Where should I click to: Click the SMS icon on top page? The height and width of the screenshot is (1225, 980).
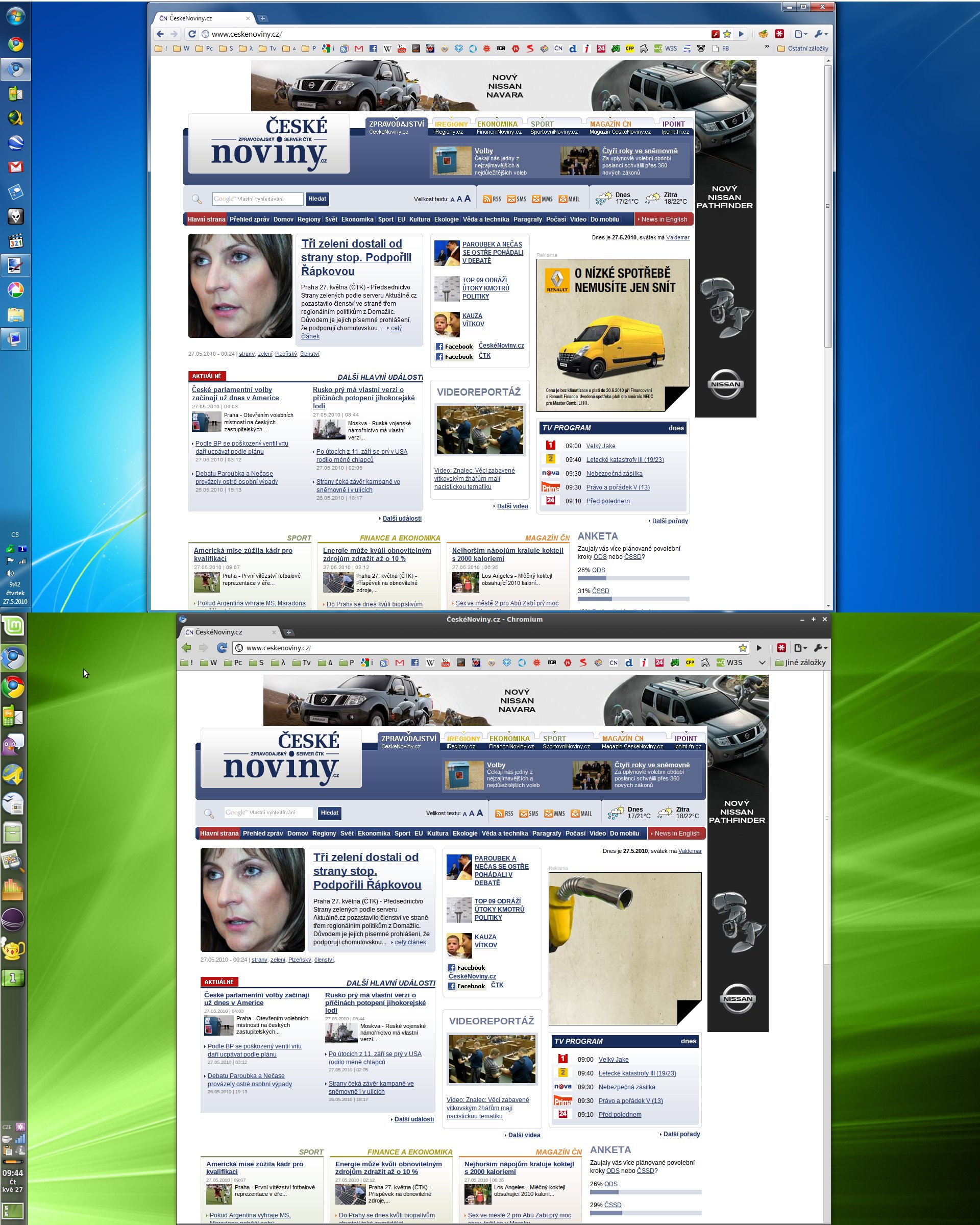point(517,200)
